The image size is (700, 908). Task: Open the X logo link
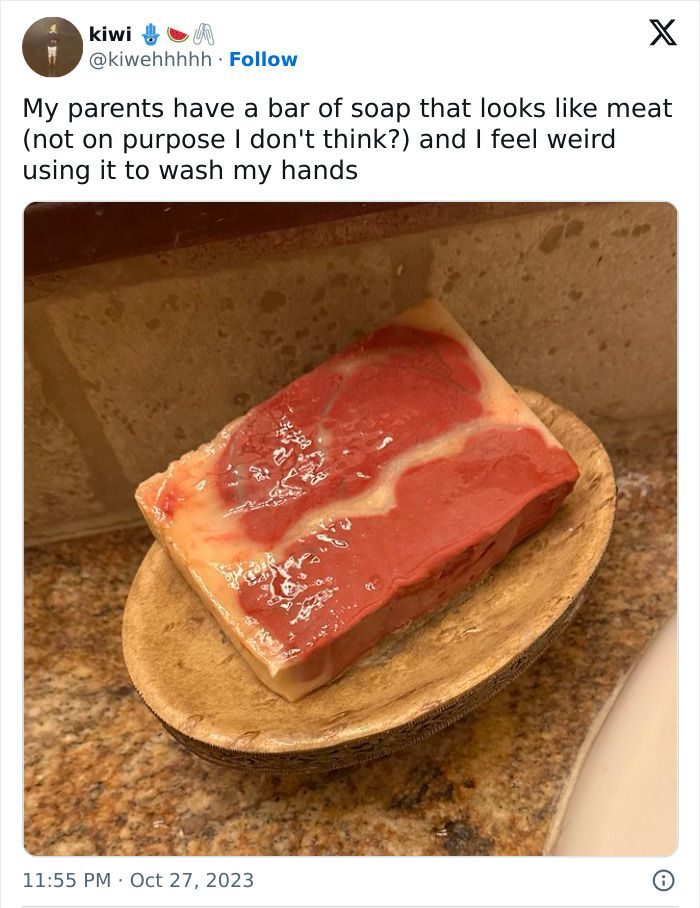pyautogui.click(x=662, y=32)
